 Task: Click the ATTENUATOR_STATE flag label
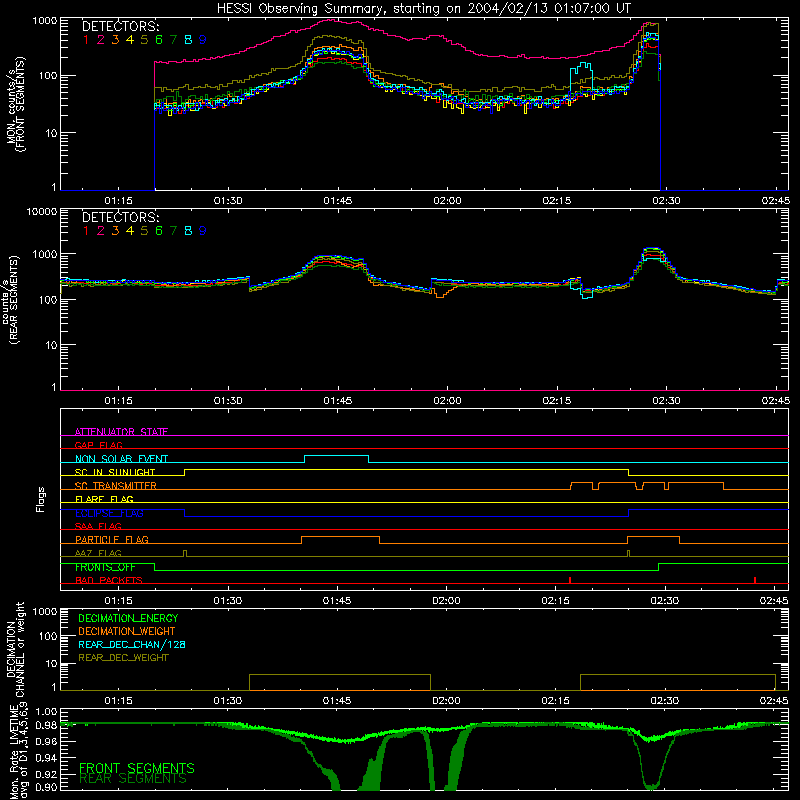coord(121,432)
